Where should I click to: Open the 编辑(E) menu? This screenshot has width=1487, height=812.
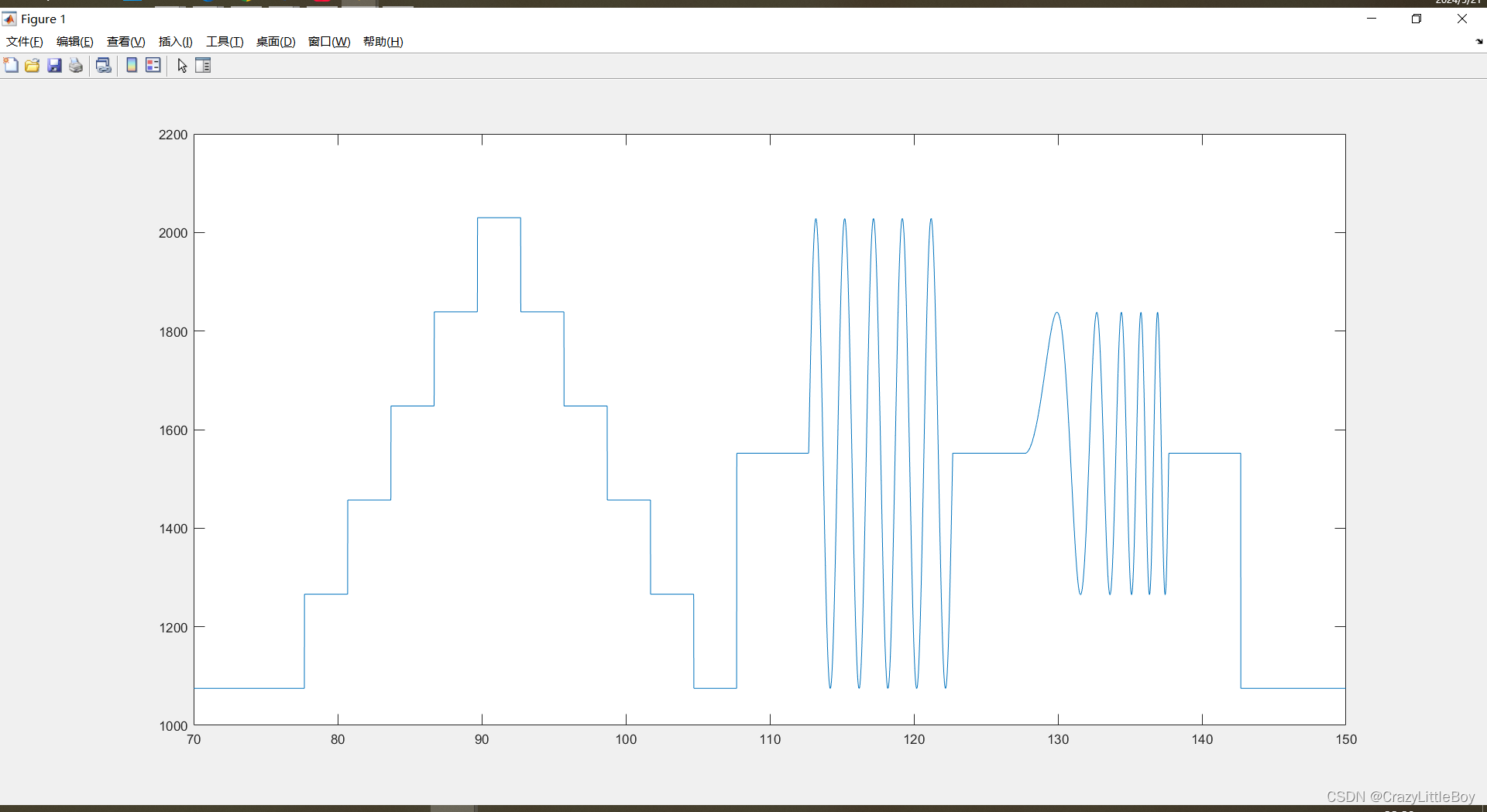point(75,42)
